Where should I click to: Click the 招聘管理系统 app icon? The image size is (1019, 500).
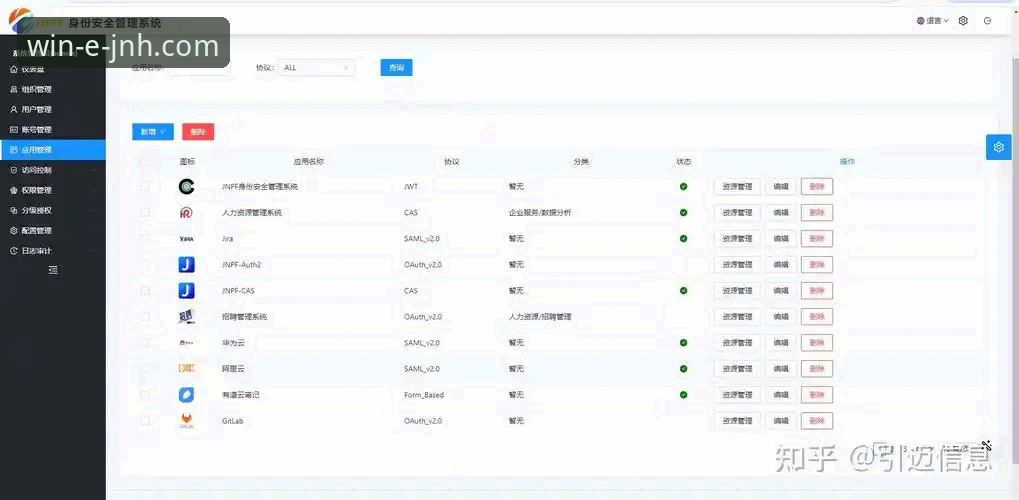click(187, 317)
